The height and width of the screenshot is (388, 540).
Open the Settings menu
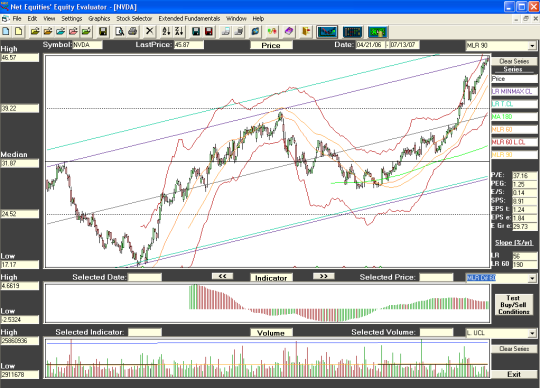72,19
